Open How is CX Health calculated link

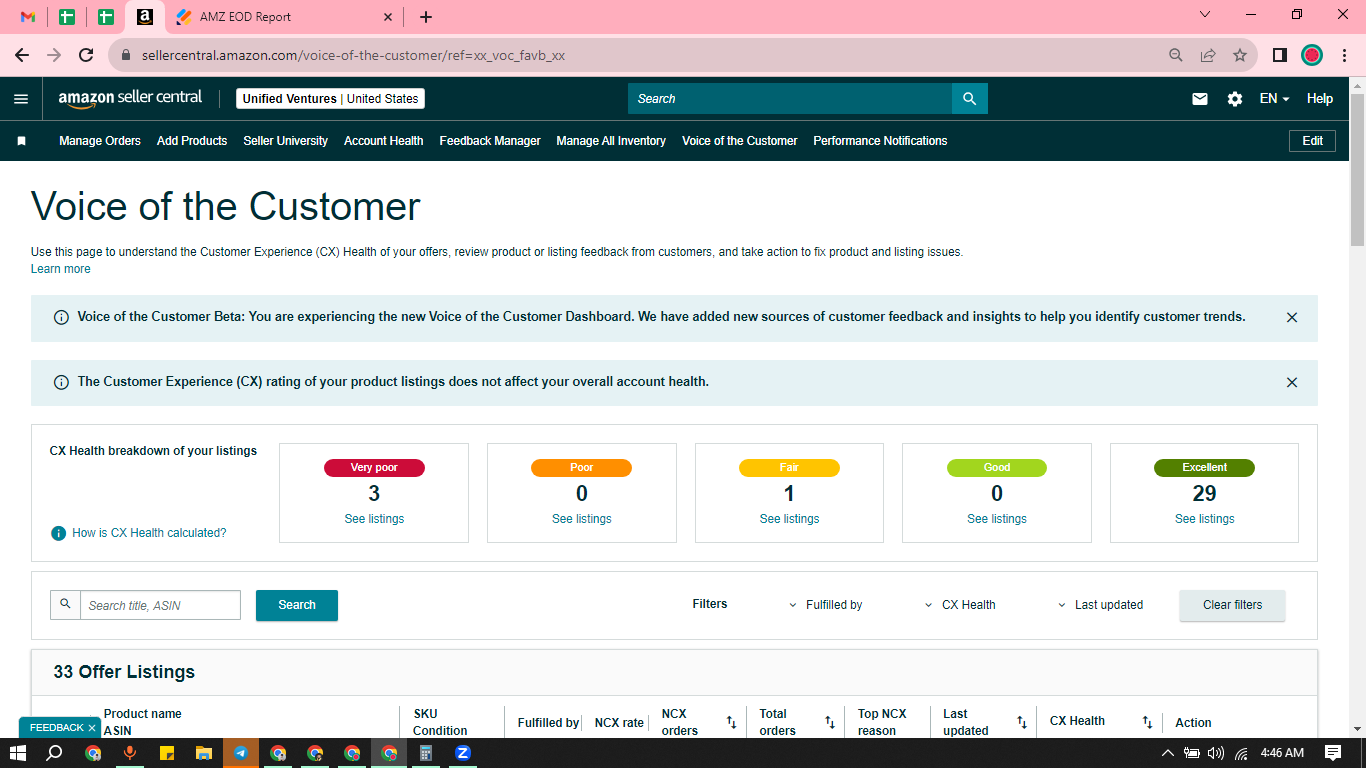149,533
